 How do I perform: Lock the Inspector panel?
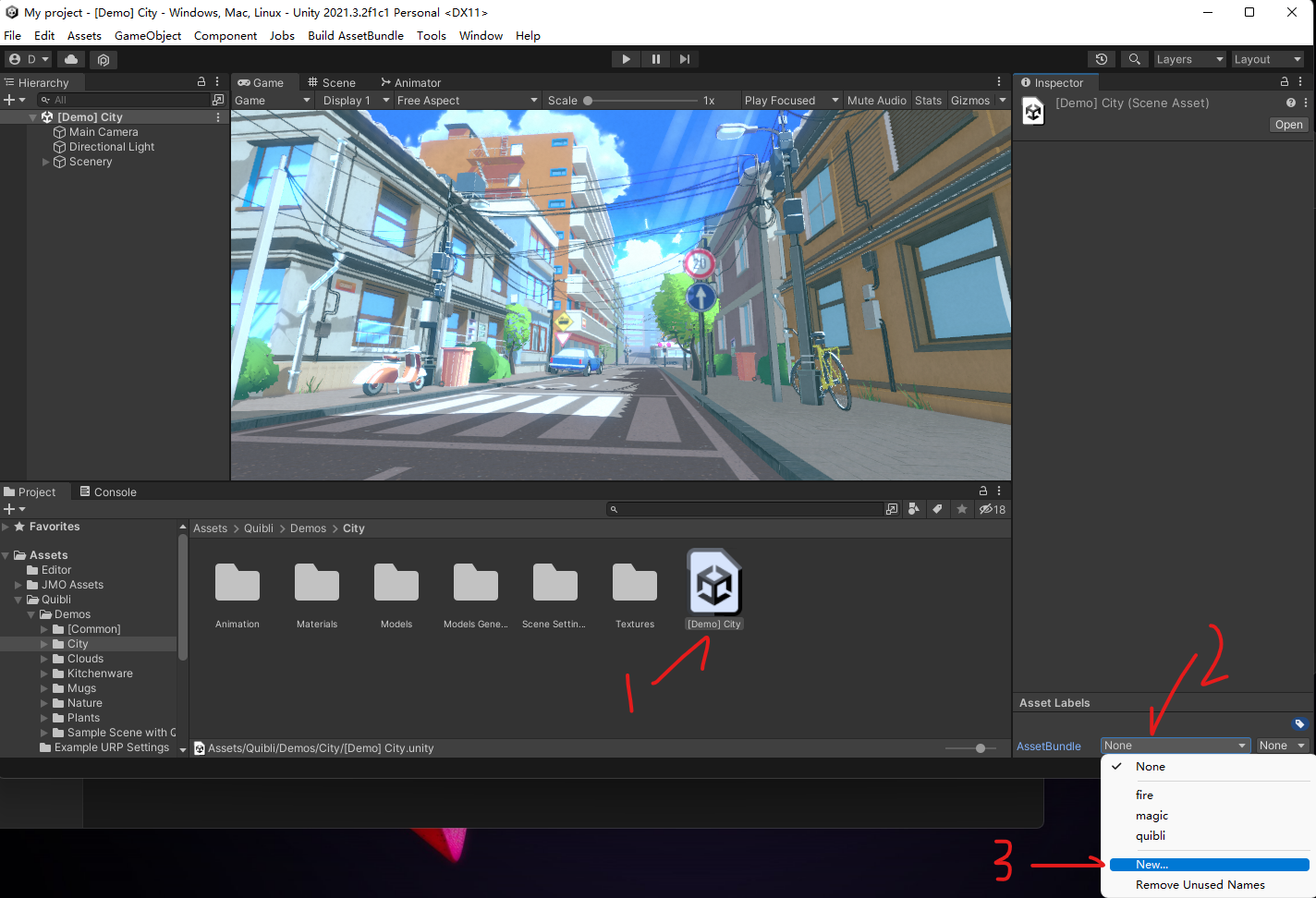(1284, 82)
